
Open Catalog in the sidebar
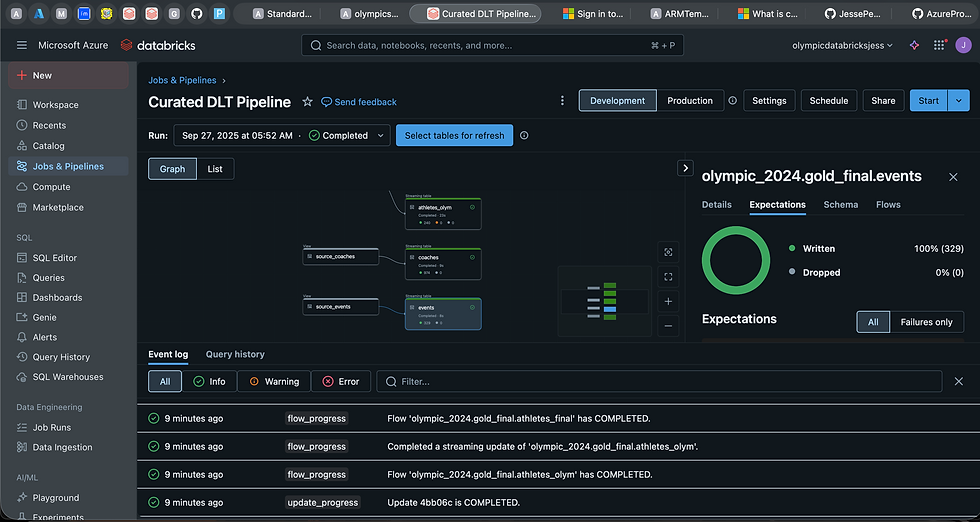tap(68, 146)
